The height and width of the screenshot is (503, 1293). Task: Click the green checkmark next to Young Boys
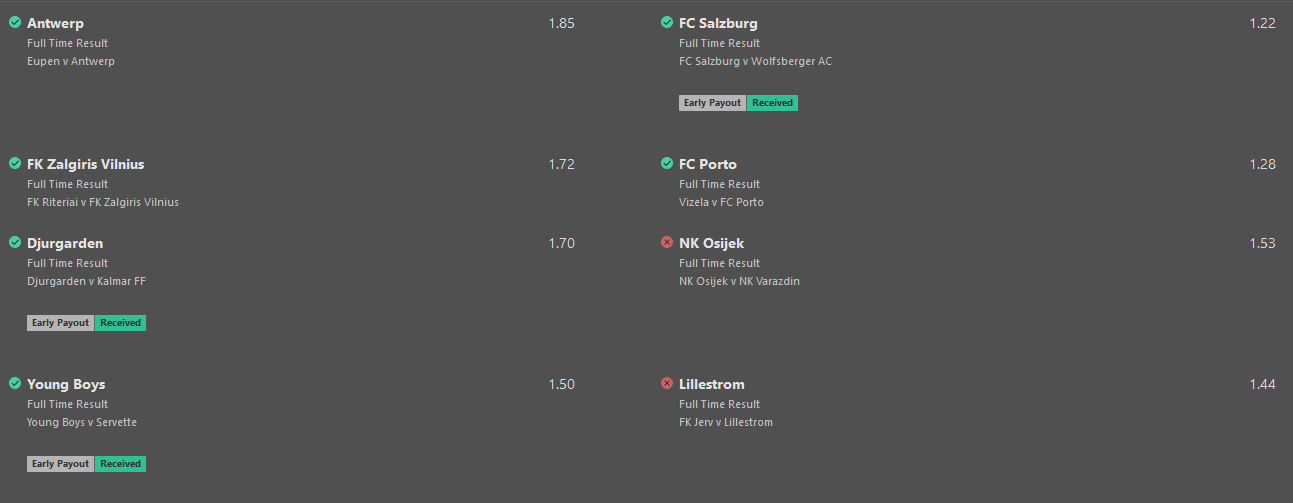[x=15, y=383]
